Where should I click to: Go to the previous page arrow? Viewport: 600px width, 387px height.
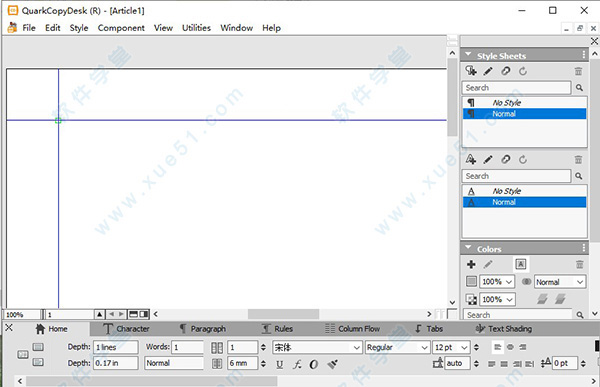tap(111, 314)
